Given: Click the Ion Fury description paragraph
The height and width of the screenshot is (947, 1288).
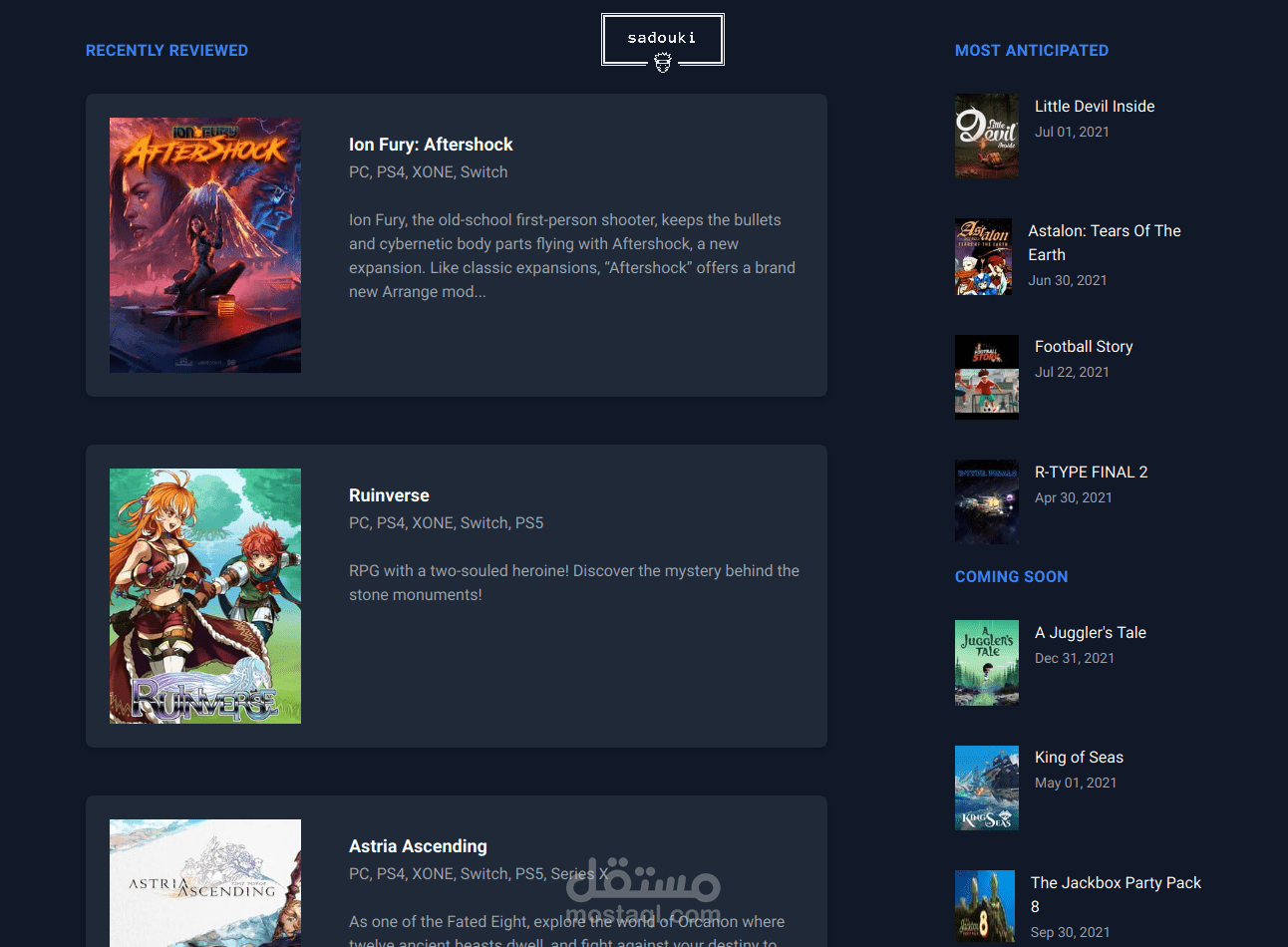Looking at the screenshot, I should (x=573, y=256).
